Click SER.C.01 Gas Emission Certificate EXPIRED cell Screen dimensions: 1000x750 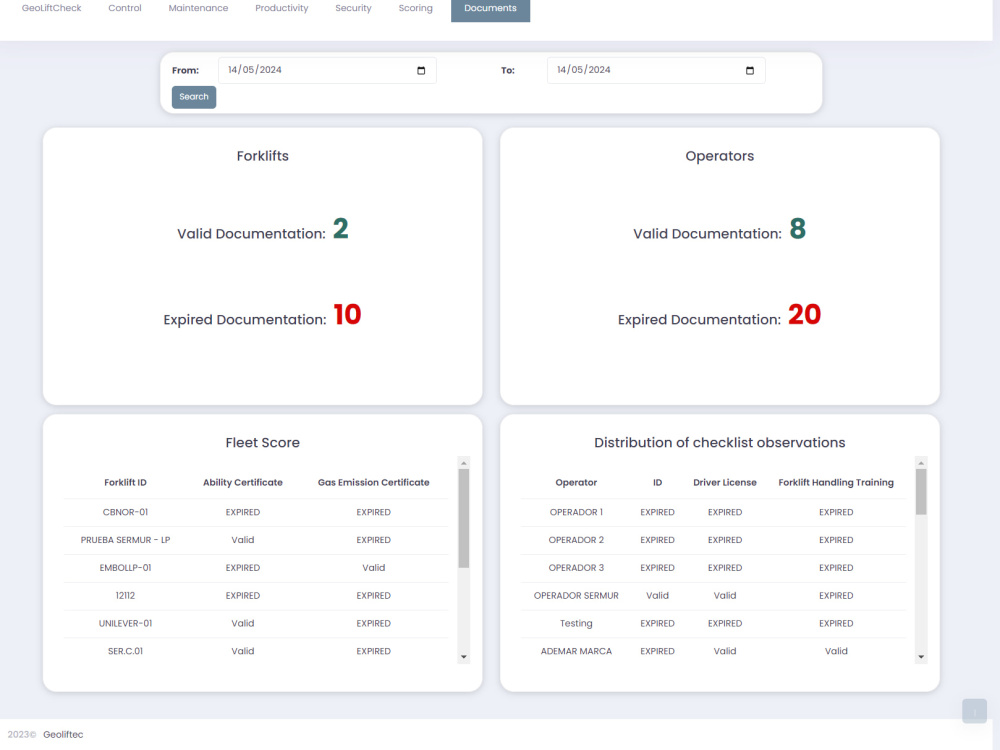coord(374,651)
